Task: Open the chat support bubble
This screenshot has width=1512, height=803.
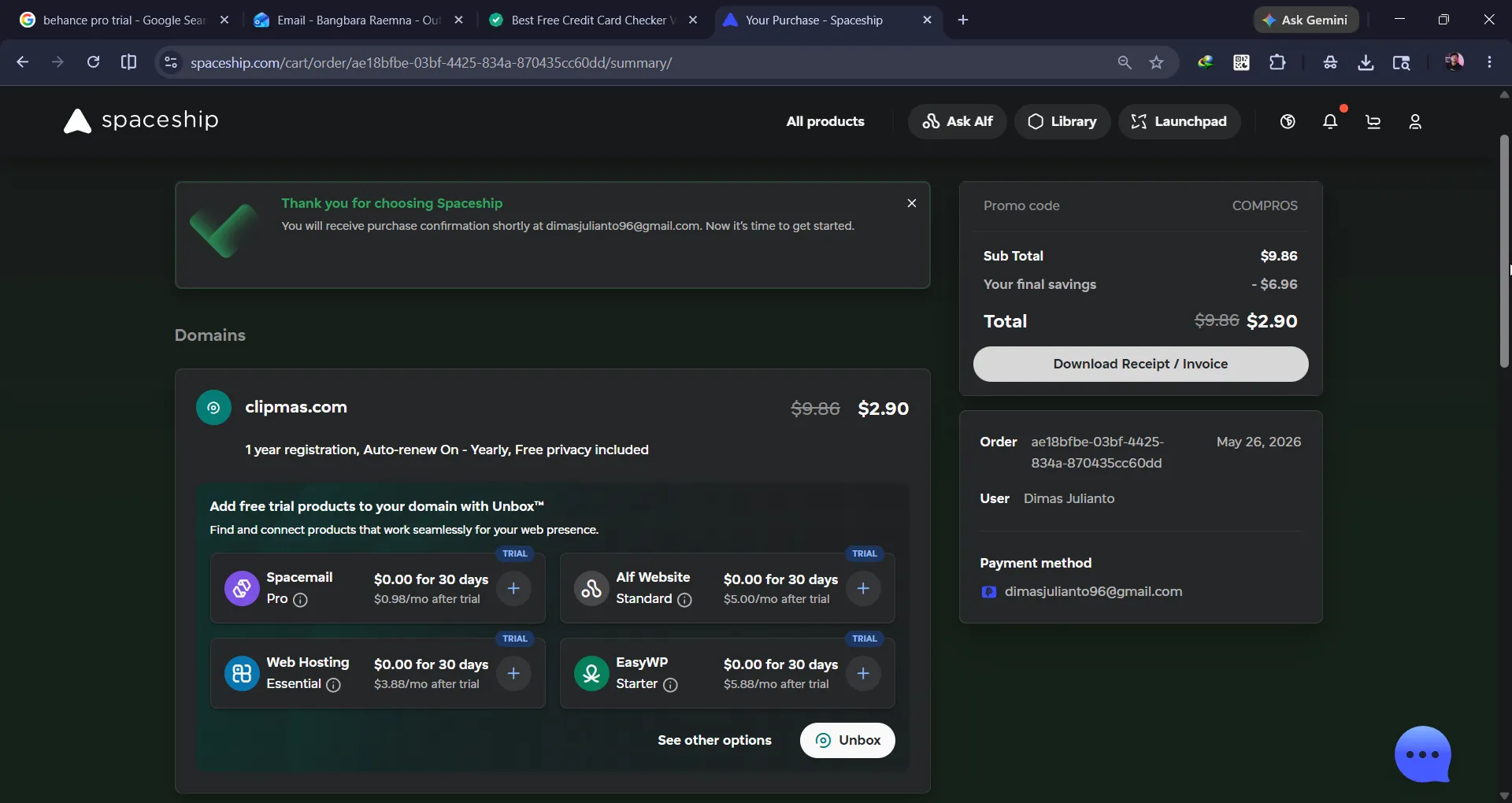Action: coord(1423,754)
